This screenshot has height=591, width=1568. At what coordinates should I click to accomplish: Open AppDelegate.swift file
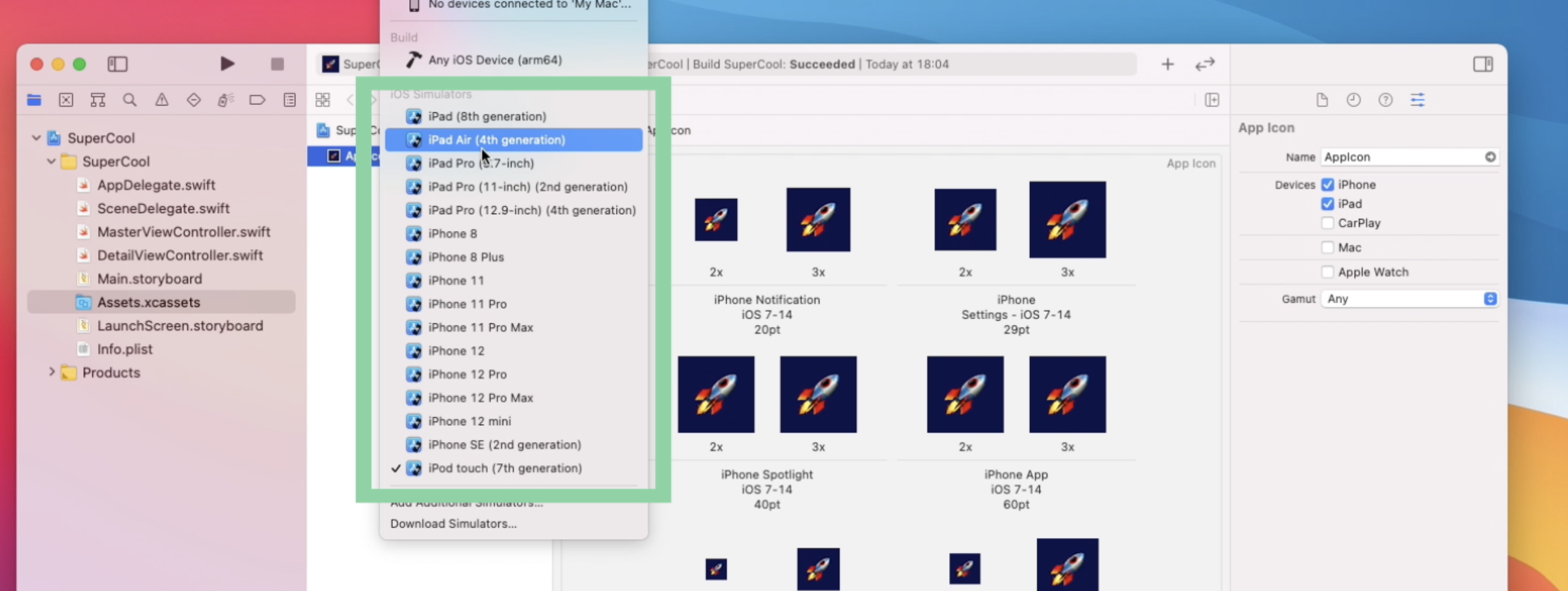pyautogui.click(x=156, y=185)
